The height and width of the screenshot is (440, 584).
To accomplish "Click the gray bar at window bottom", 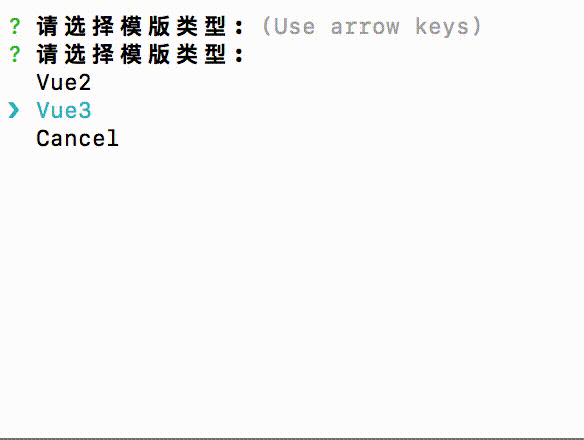I will point(292,439).
